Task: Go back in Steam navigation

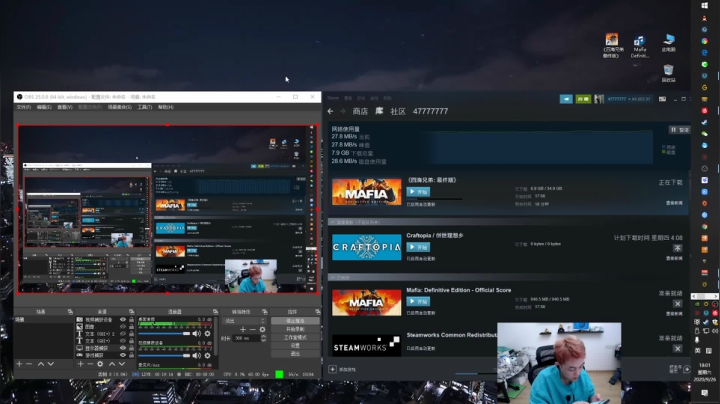Action: tap(330, 111)
